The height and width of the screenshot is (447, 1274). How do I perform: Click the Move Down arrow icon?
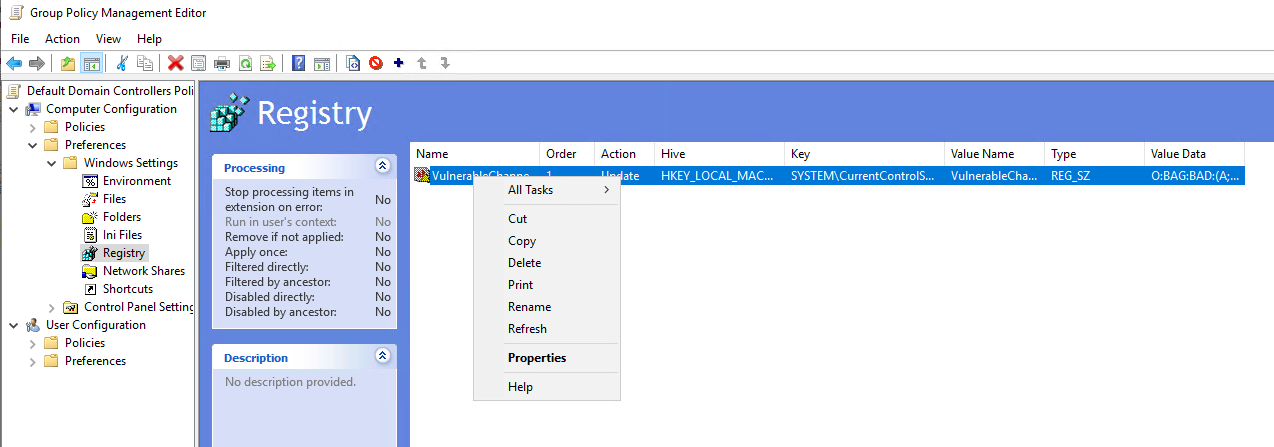[445, 63]
